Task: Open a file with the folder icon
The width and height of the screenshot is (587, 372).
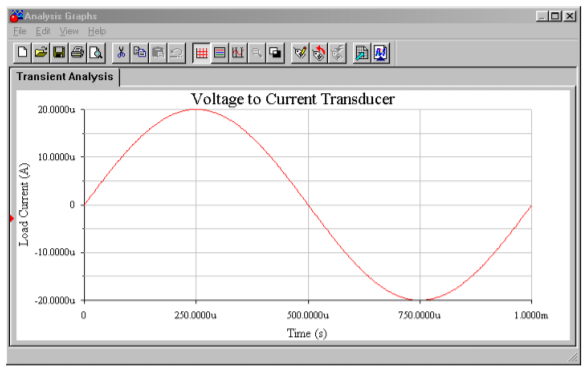Action: tap(41, 52)
